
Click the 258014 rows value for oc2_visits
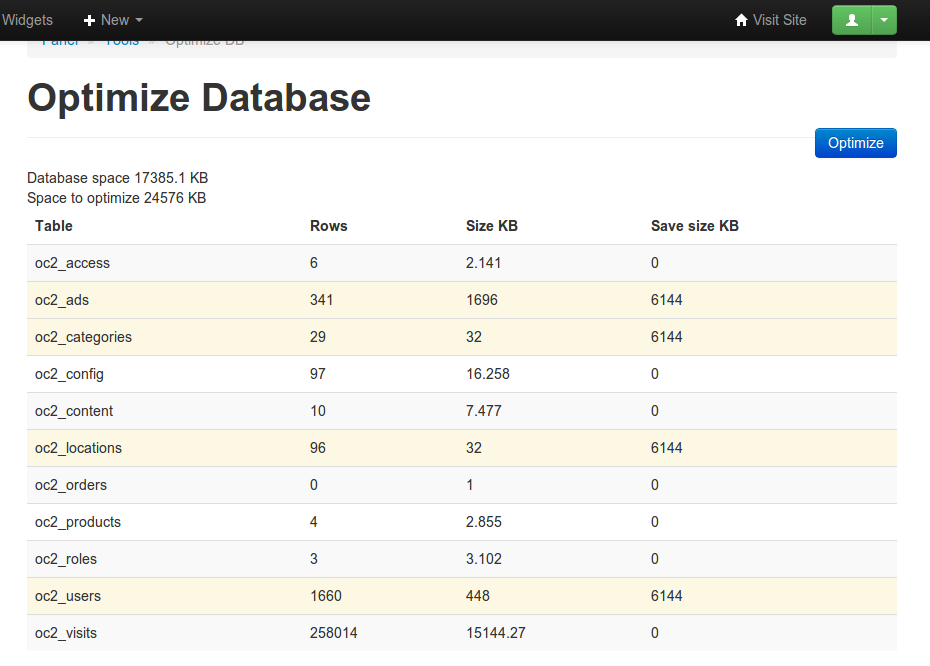pos(334,633)
